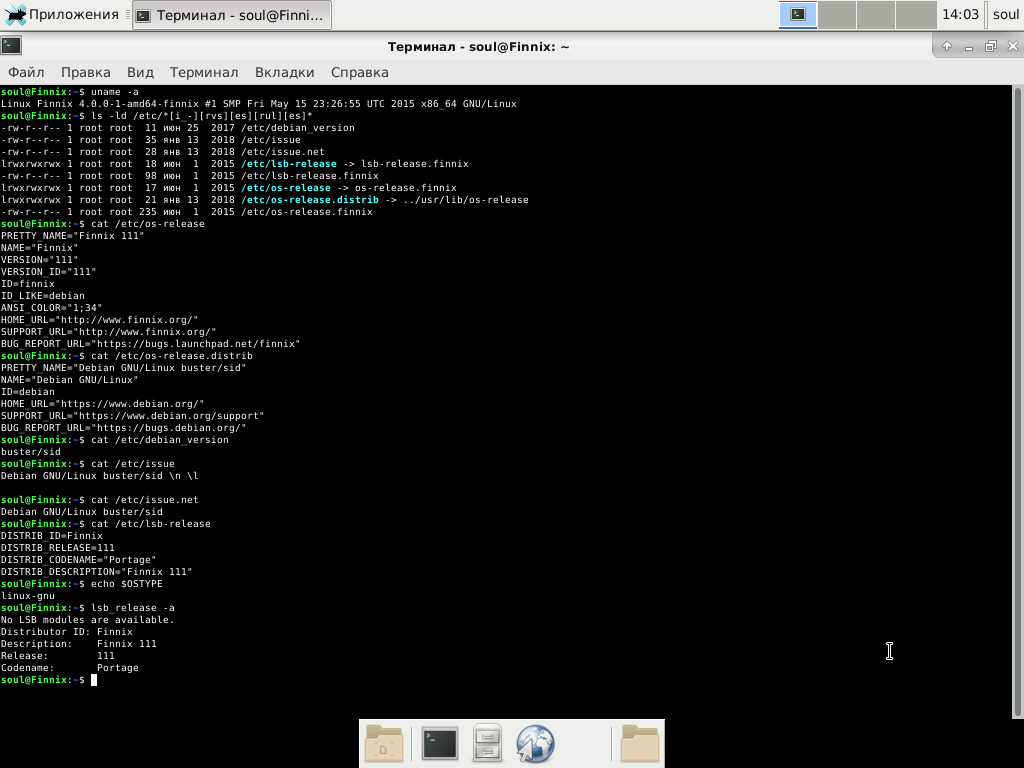Screen dimensions: 1024x768
Task: Open the desktop folder icon in the dock
Action: 384,743
